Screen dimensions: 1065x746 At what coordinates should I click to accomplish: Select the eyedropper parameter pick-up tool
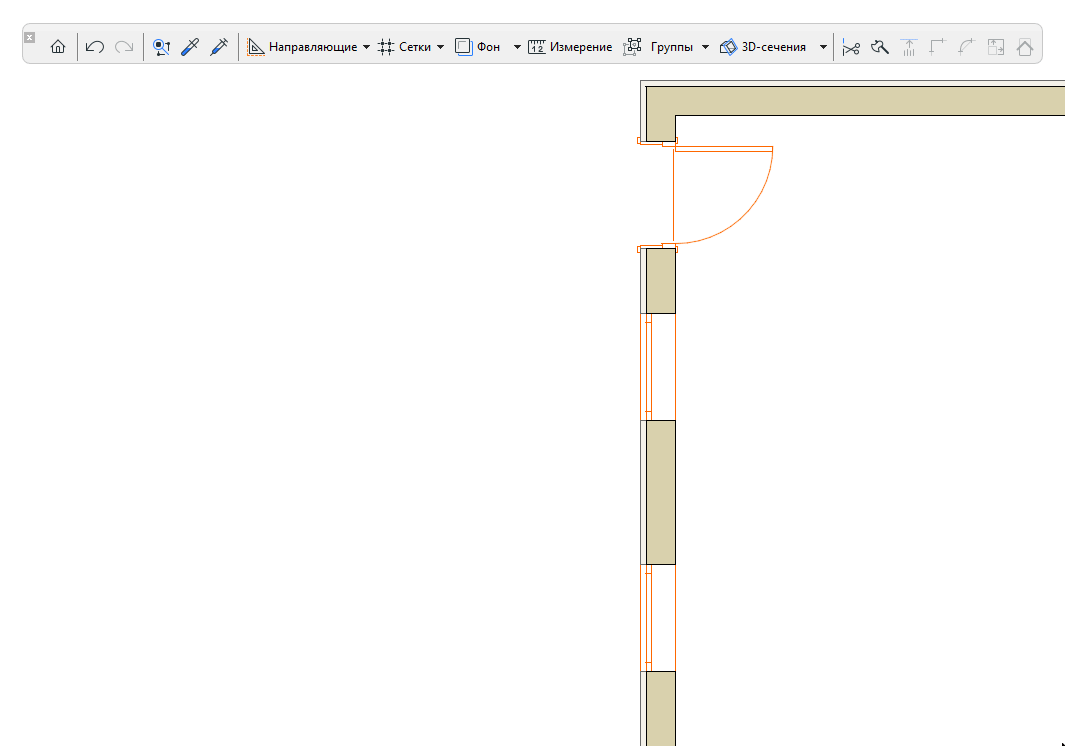click(x=190, y=46)
